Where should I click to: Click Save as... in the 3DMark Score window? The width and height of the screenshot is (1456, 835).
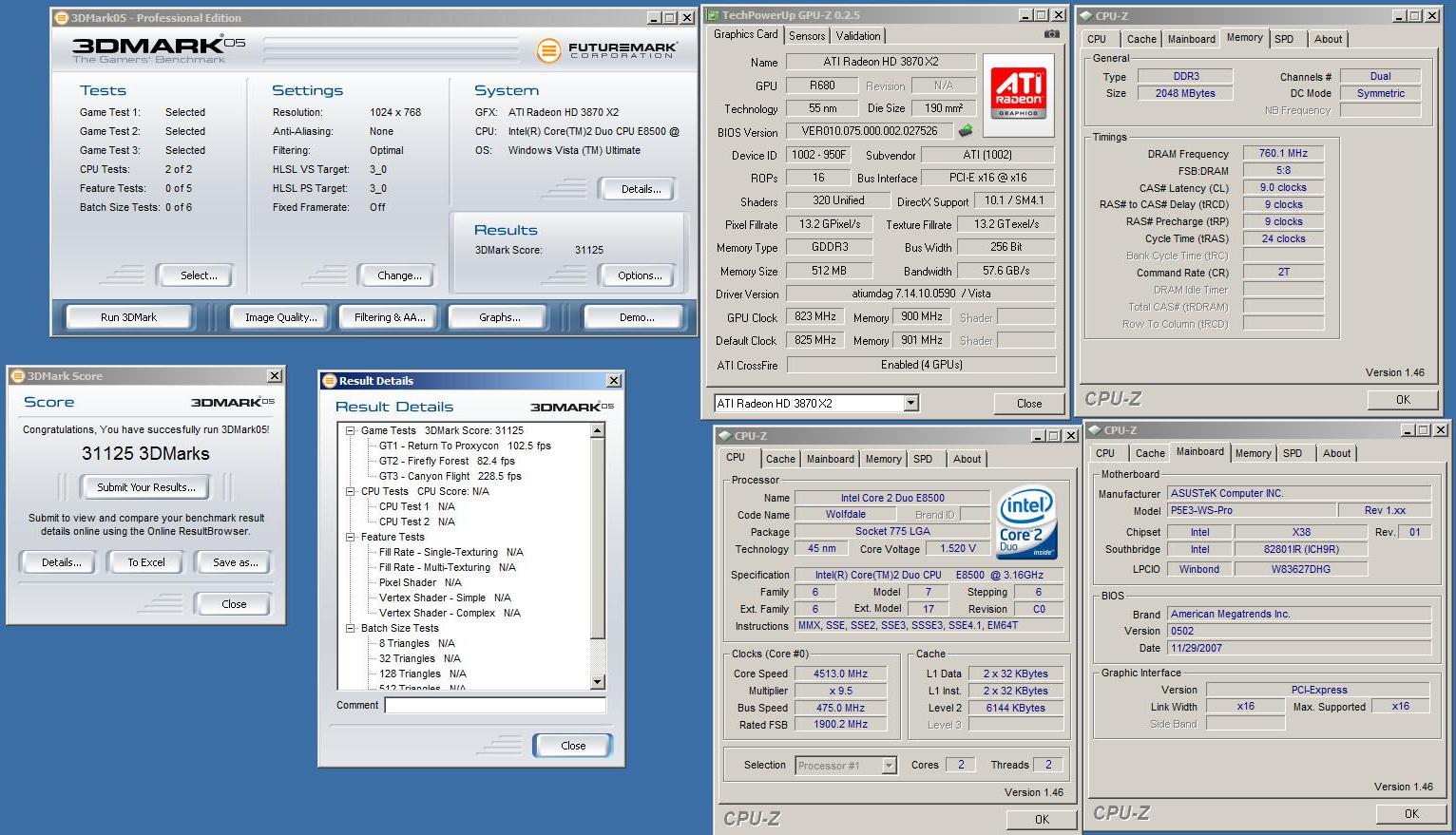pos(235,562)
